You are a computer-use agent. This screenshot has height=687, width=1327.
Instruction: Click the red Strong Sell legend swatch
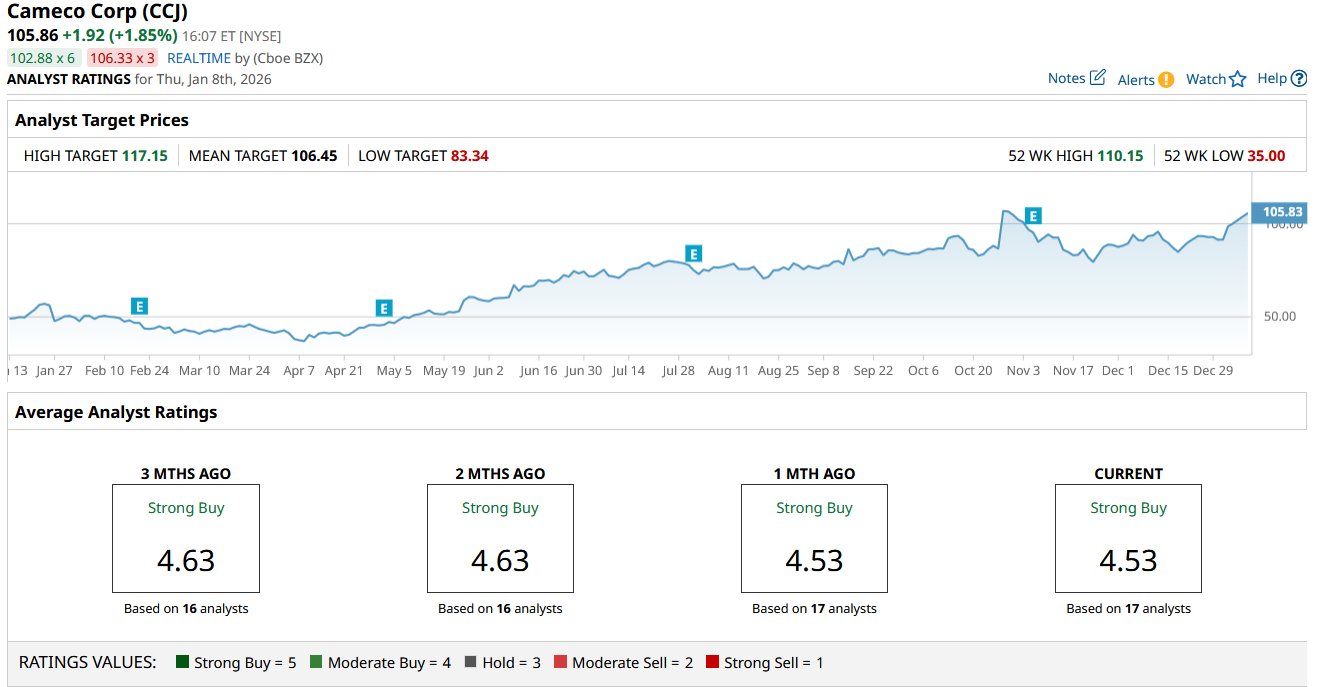tap(712, 662)
